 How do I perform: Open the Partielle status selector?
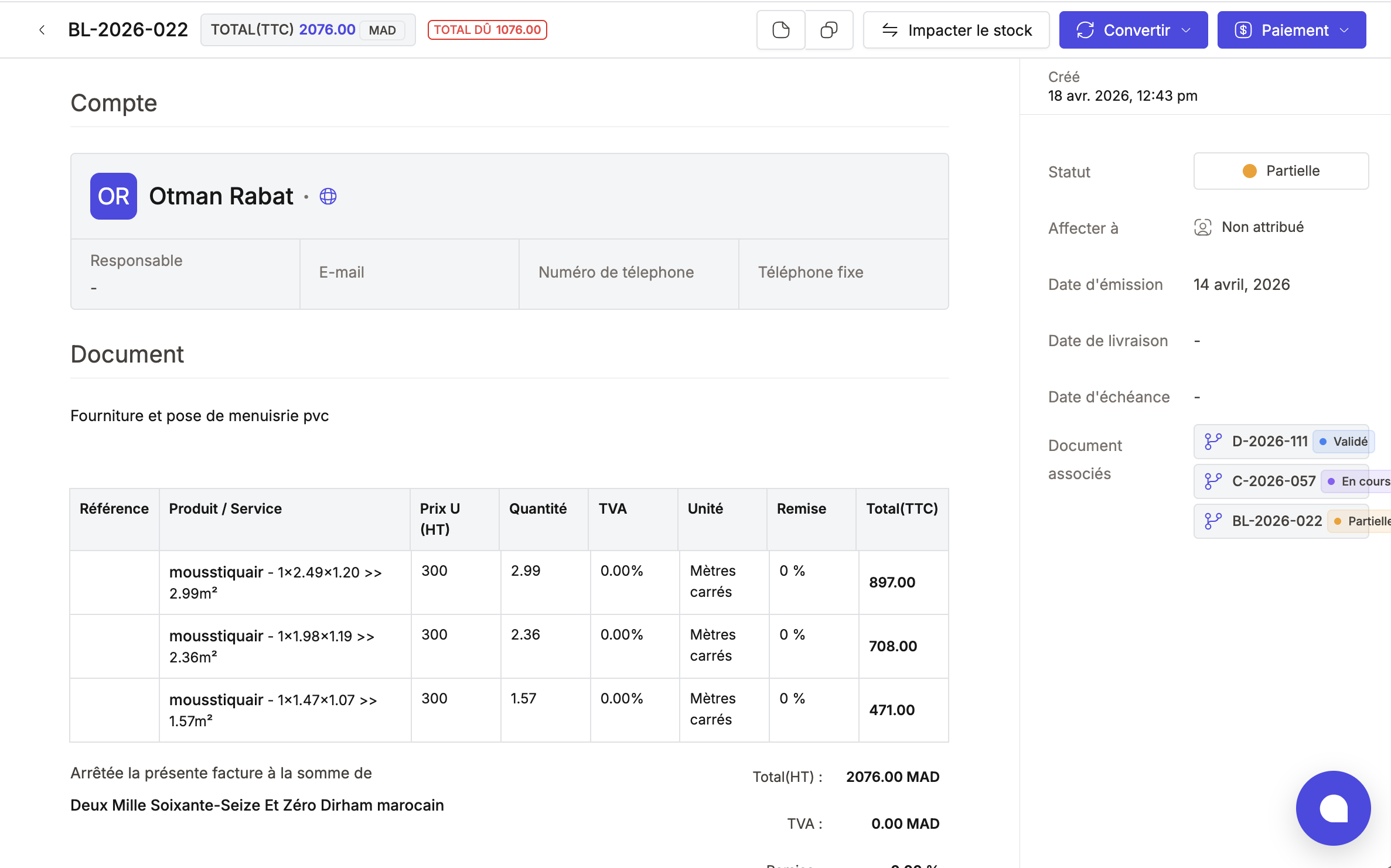1281,171
